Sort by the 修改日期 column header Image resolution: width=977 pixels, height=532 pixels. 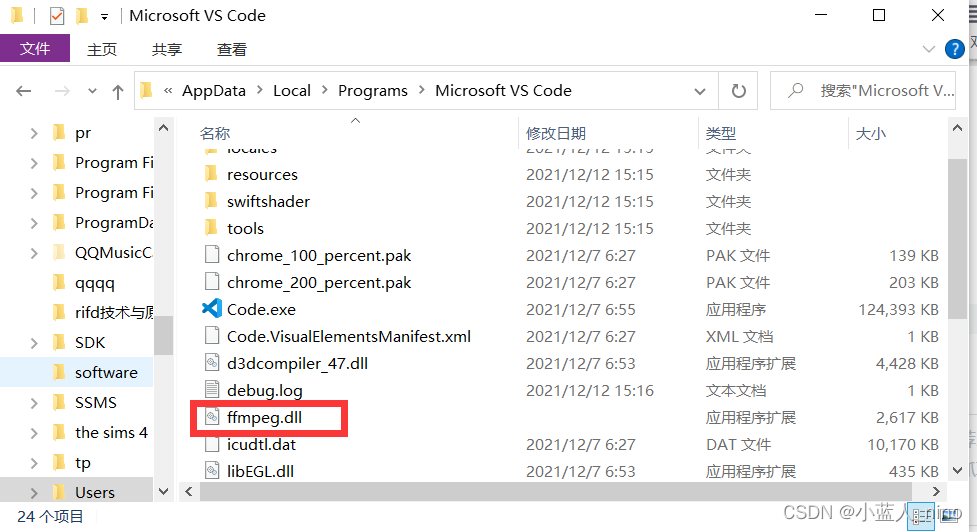556,133
